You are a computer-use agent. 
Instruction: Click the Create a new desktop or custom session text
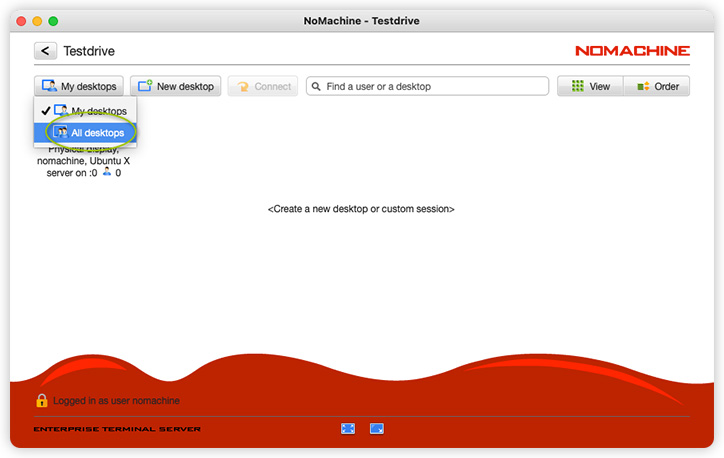[361, 209]
